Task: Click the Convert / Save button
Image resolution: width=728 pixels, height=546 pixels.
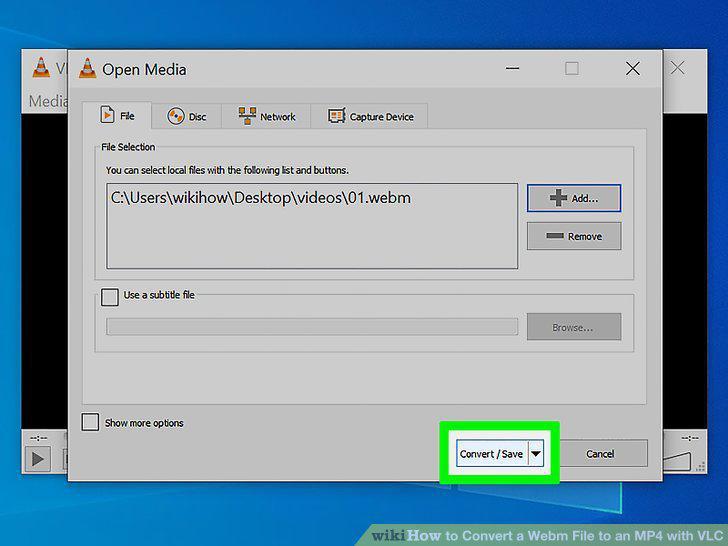Action: click(x=492, y=454)
